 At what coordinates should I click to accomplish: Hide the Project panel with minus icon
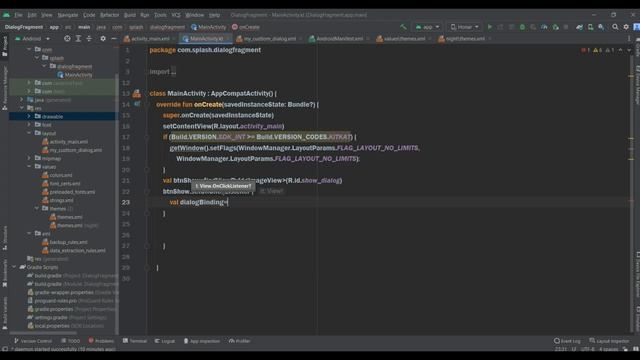[x=114, y=38]
